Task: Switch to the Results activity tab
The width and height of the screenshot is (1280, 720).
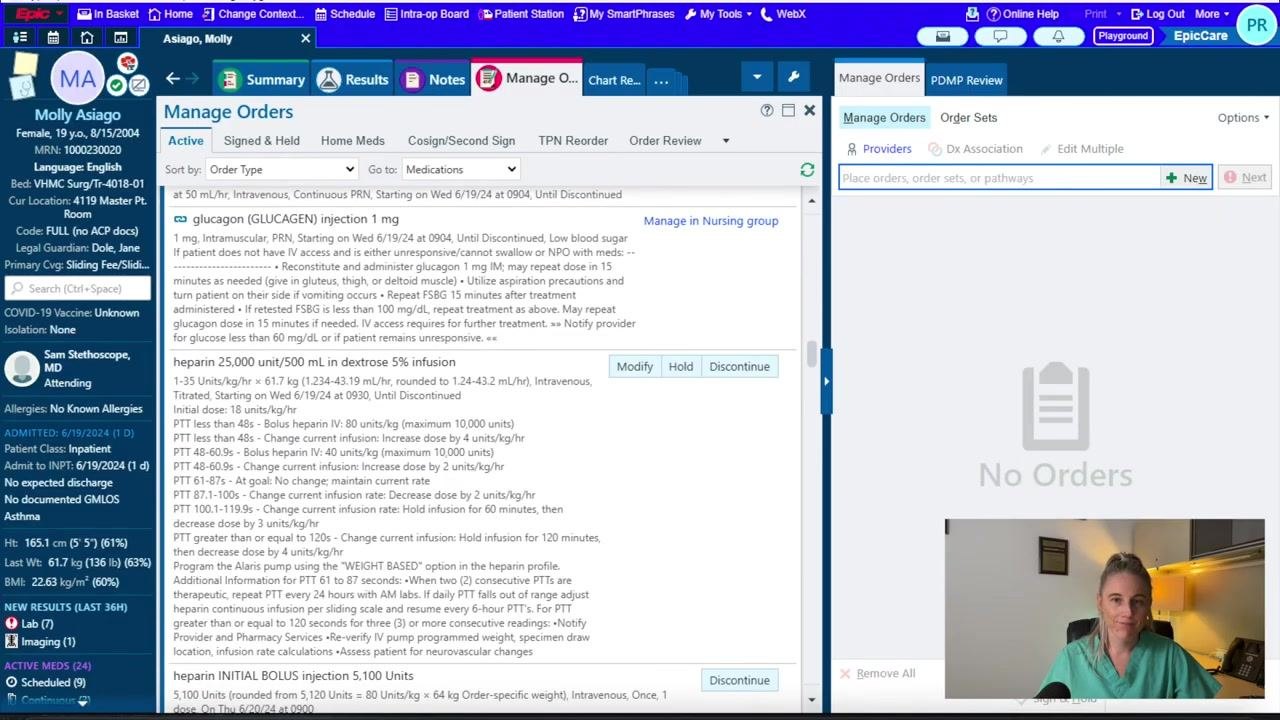Action: click(354, 79)
